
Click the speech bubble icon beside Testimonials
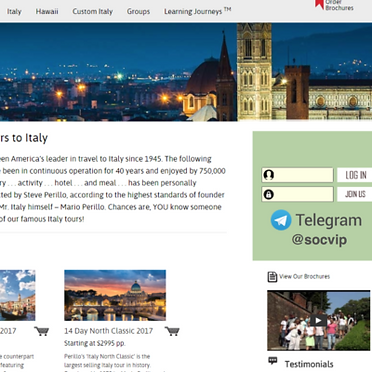tap(273, 360)
